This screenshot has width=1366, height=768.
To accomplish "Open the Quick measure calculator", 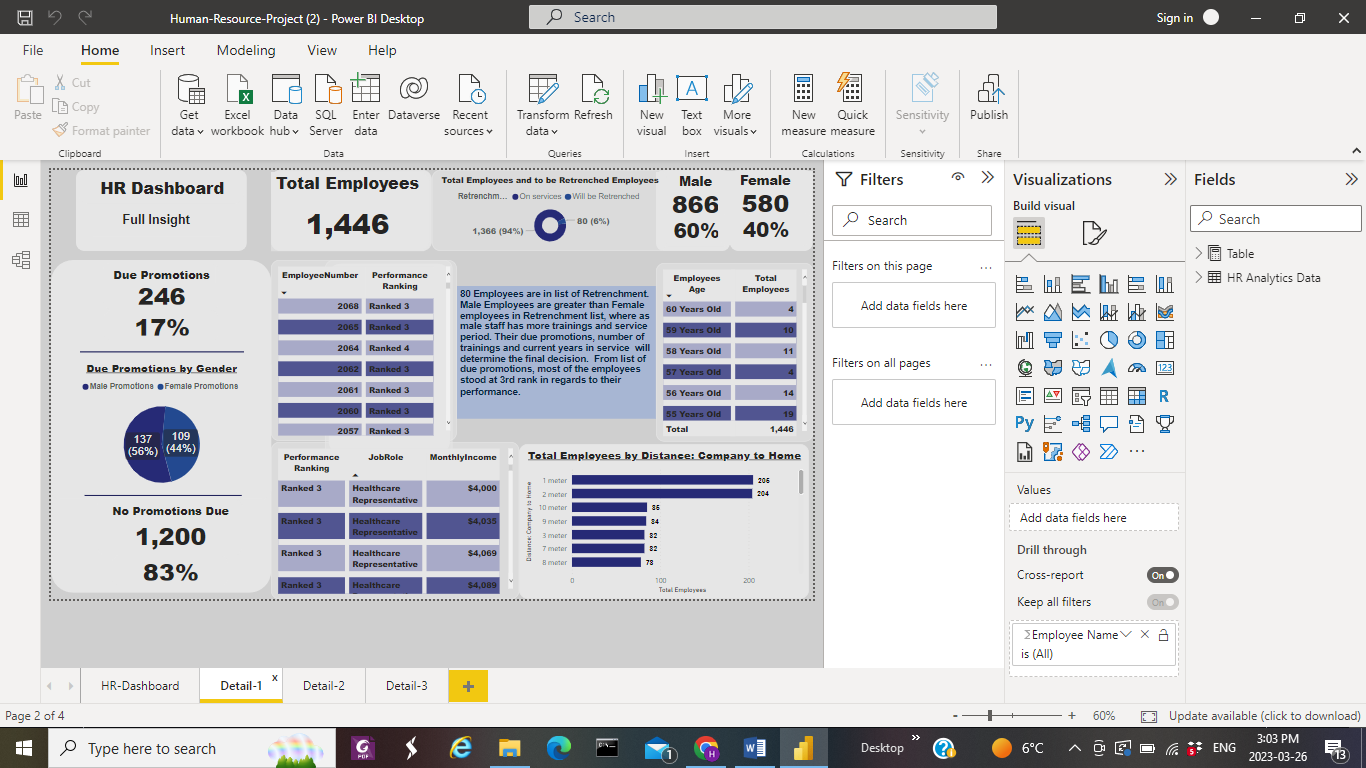I will (852, 104).
